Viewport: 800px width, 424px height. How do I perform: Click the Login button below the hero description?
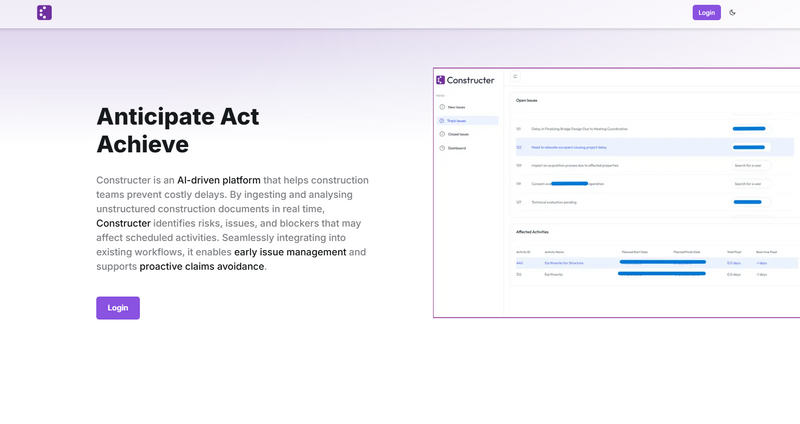[x=118, y=308]
